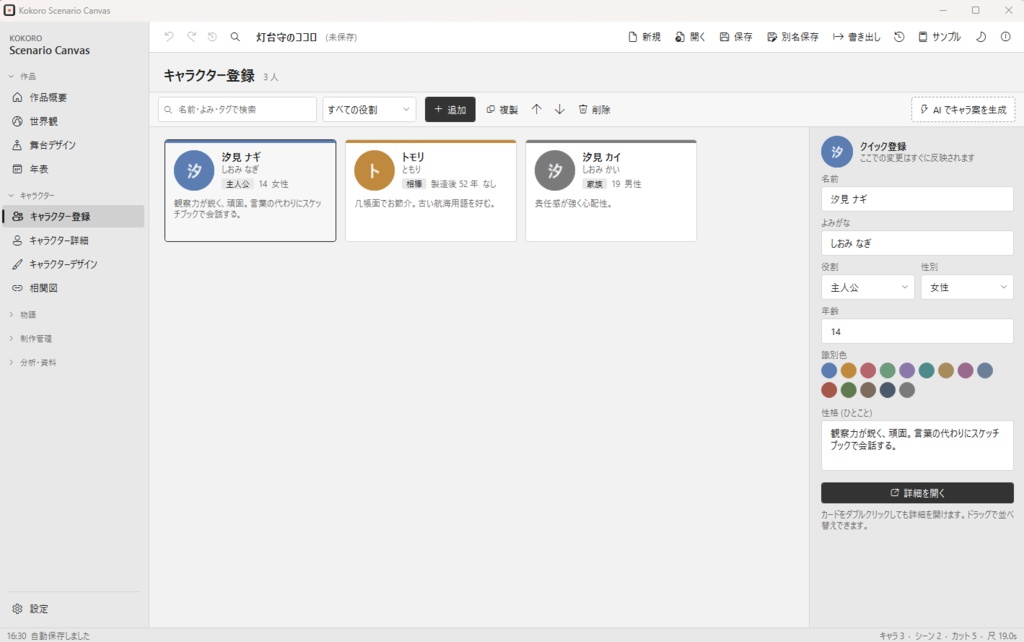This screenshot has width=1024, height=642.
Task: Collapse the 作品 sidebar section
Action: click(24, 76)
